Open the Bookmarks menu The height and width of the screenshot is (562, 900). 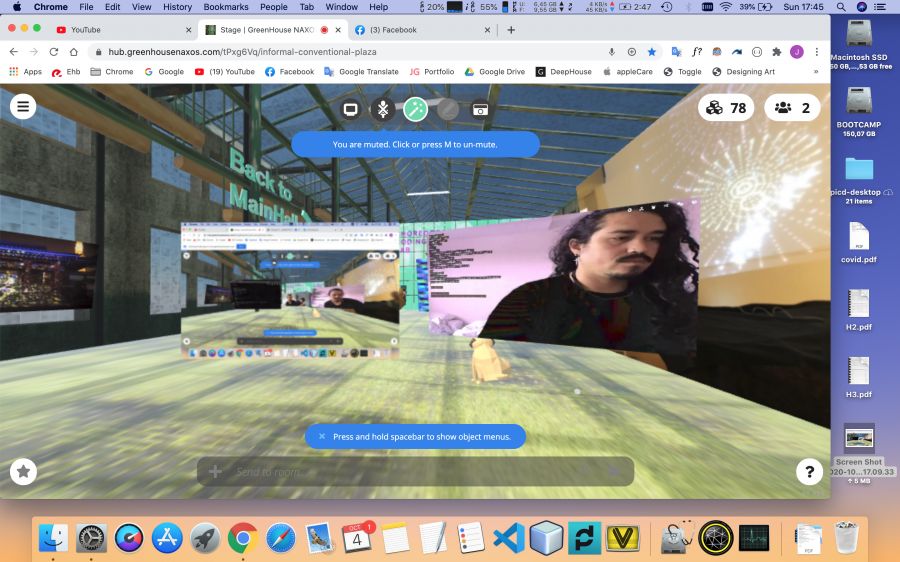click(226, 7)
